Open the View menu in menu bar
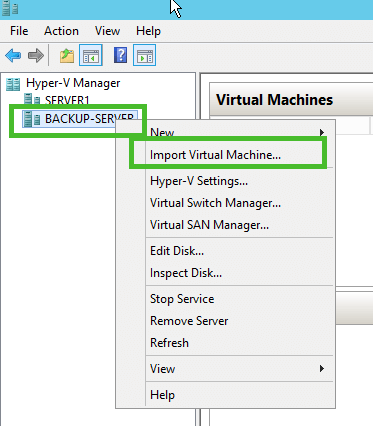Image resolution: width=373 pixels, height=426 pixels. [x=107, y=31]
